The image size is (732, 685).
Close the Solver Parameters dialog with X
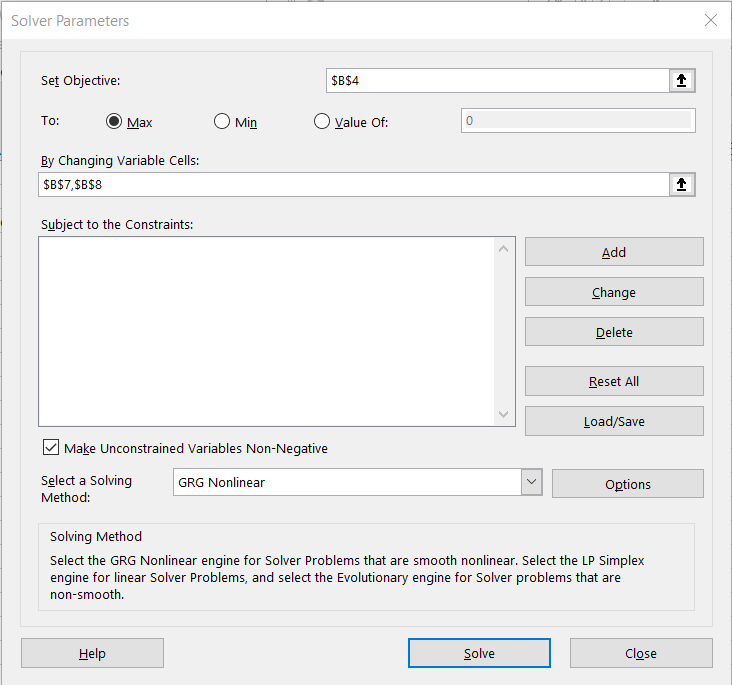(711, 20)
